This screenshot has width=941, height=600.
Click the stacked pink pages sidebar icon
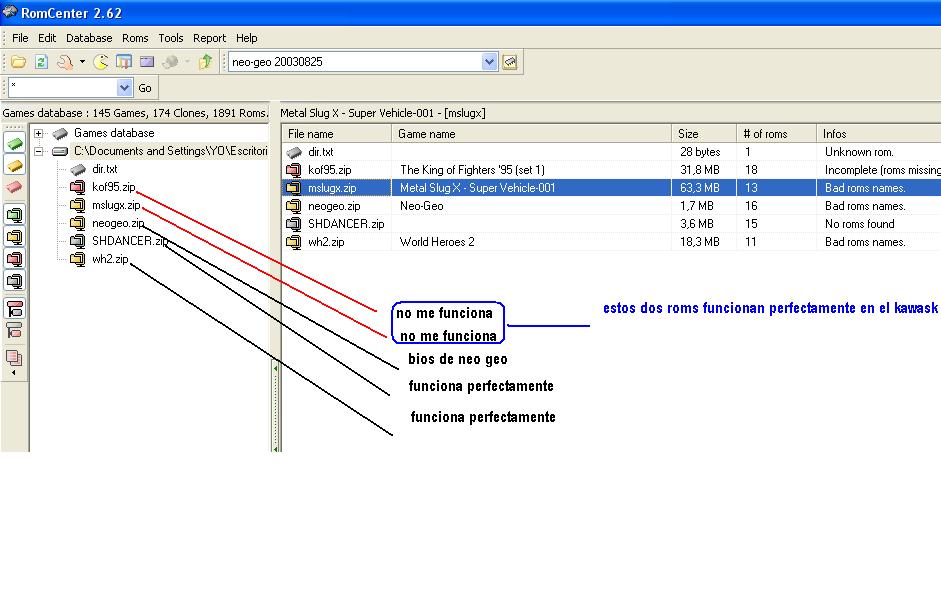pos(14,357)
